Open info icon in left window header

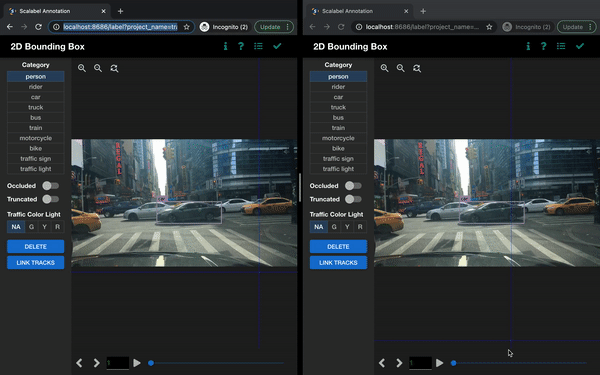225,46
